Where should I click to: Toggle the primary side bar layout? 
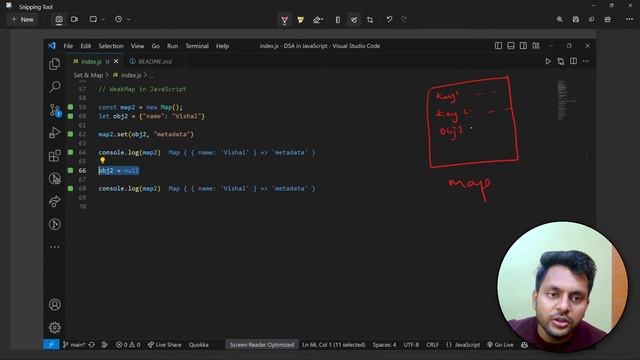pyautogui.click(x=498, y=46)
